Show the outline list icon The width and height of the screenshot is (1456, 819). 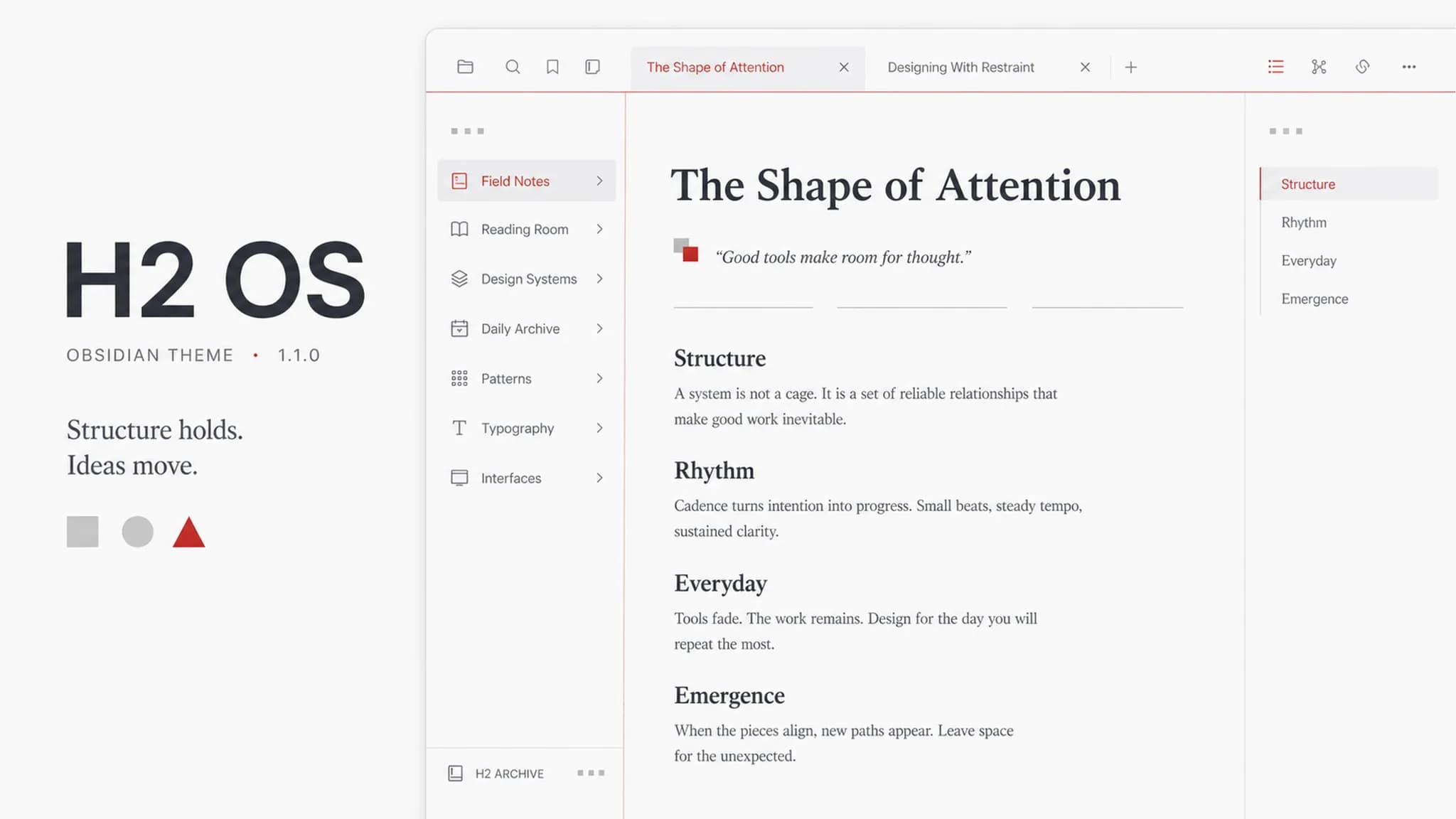1276,67
